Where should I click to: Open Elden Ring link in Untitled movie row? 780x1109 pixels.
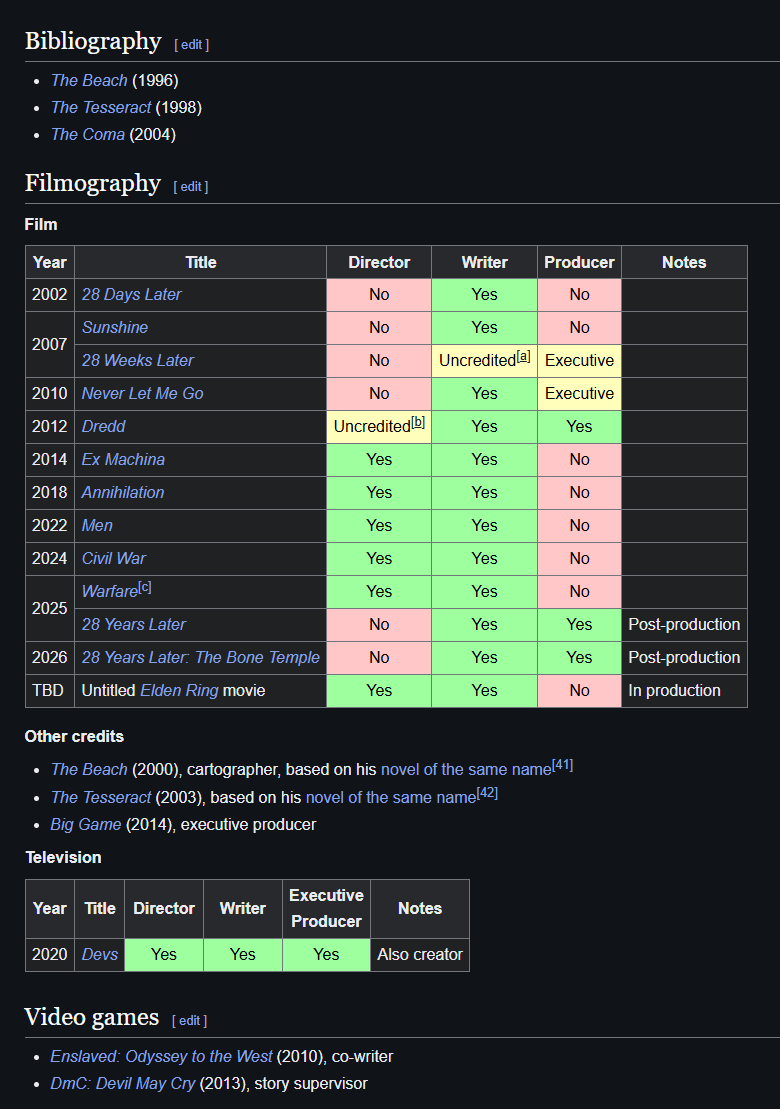[179, 691]
